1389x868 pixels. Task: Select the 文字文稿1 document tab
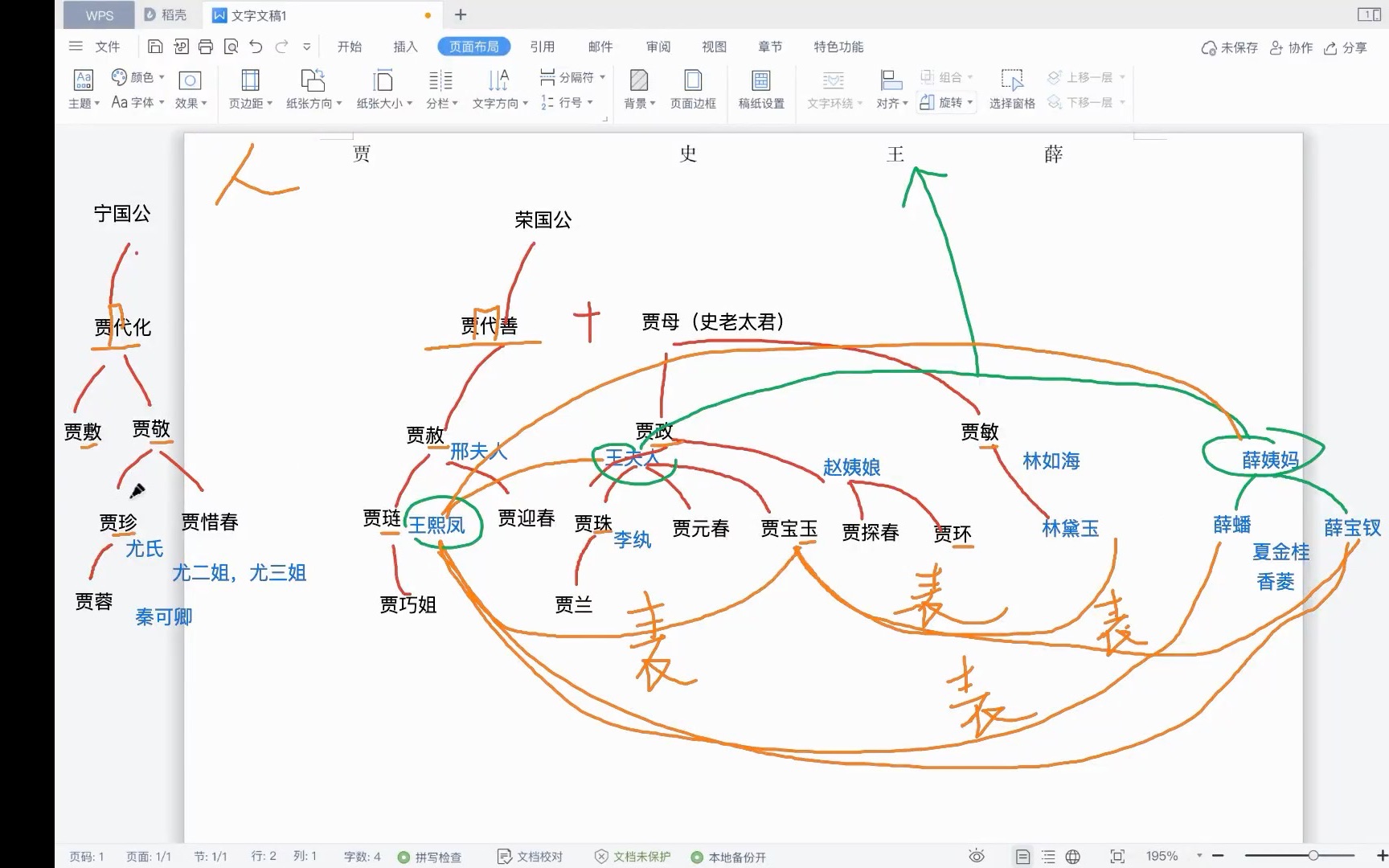pos(322,15)
